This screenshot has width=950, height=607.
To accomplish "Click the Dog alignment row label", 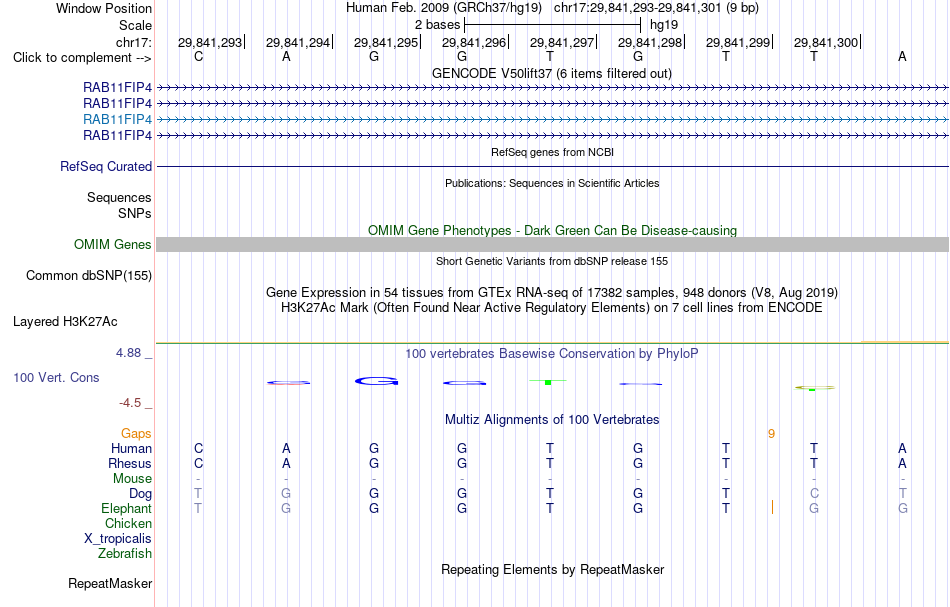I will [x=141, y=494].
